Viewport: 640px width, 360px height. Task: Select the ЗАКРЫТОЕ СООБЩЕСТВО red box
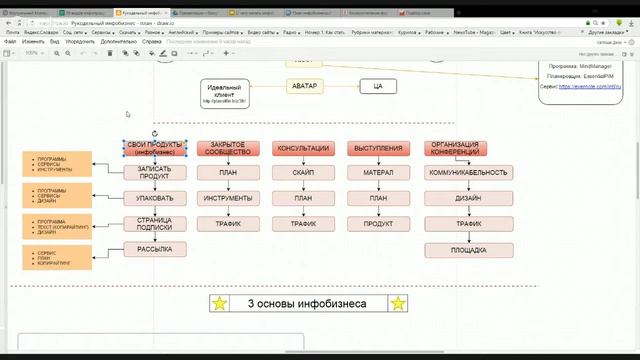(x=228, y=148)
